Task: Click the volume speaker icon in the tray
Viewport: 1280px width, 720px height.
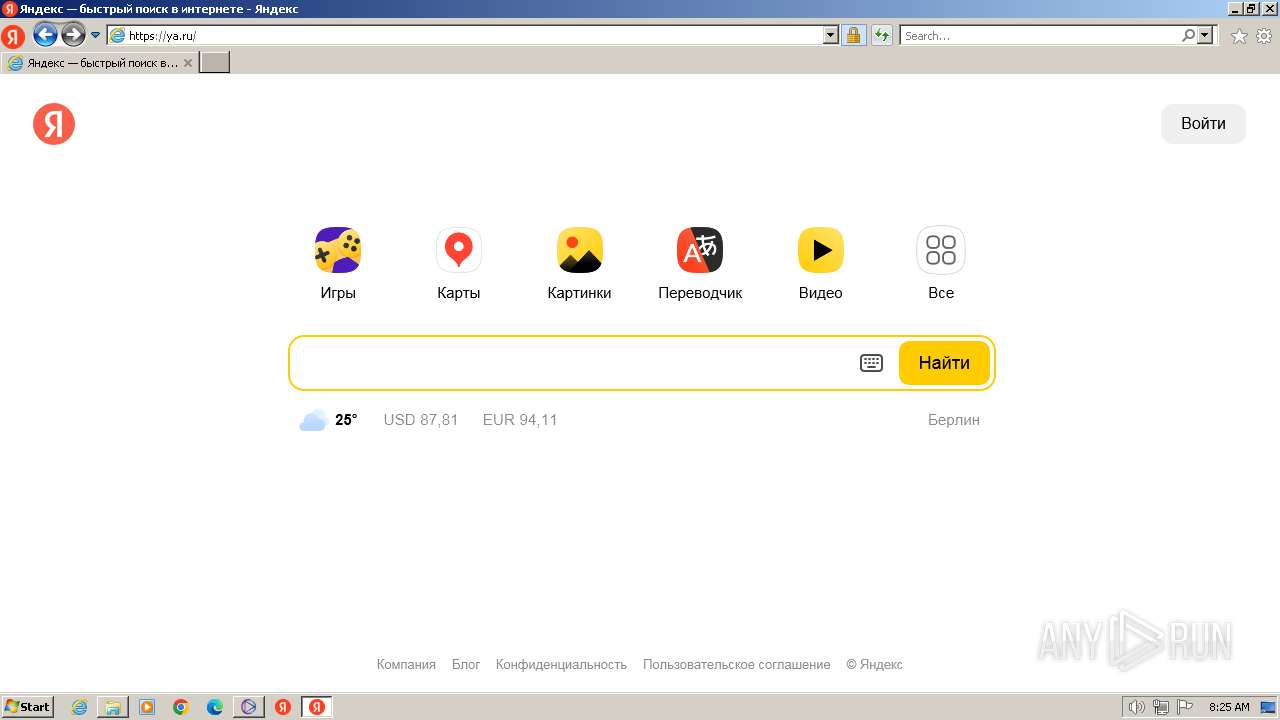Action: [1136, 707]
